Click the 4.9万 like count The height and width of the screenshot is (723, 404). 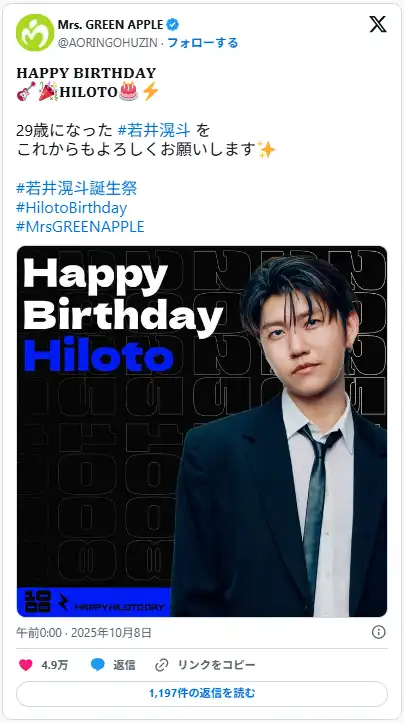[x=55, y=665]
